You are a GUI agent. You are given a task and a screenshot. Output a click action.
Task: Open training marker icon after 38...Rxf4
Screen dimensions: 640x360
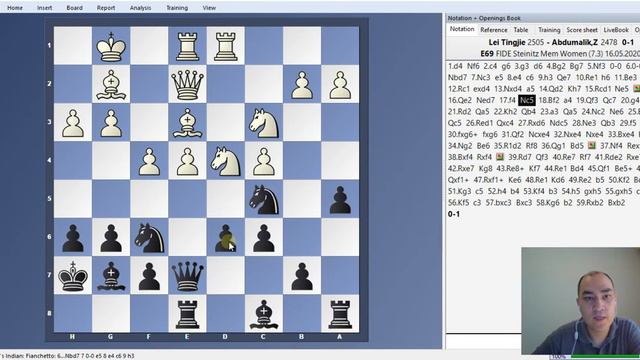pos(500,157)
